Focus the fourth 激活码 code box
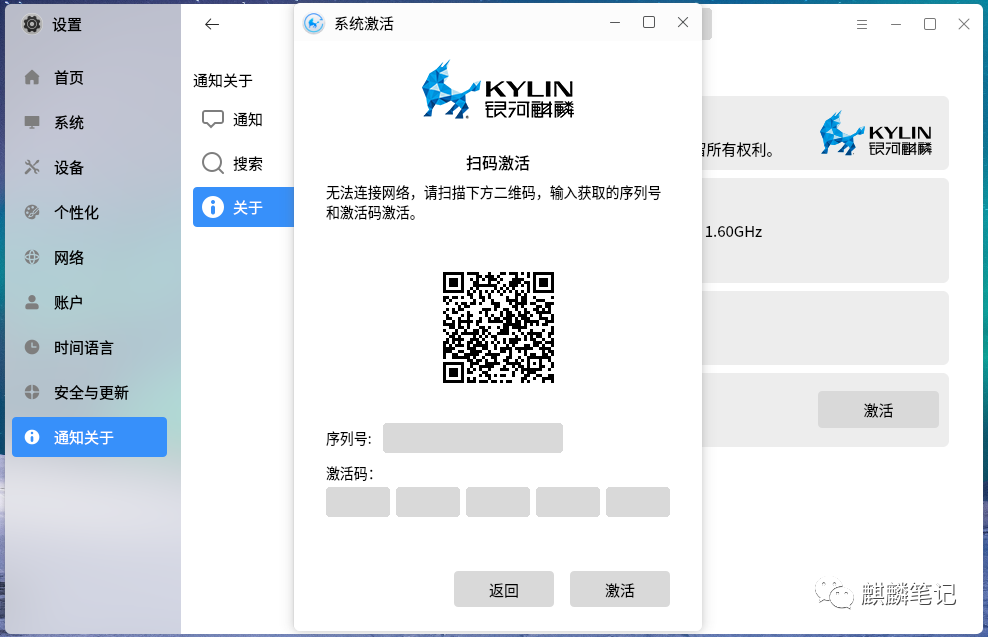The image size is (988, 637). click(568, 502)
